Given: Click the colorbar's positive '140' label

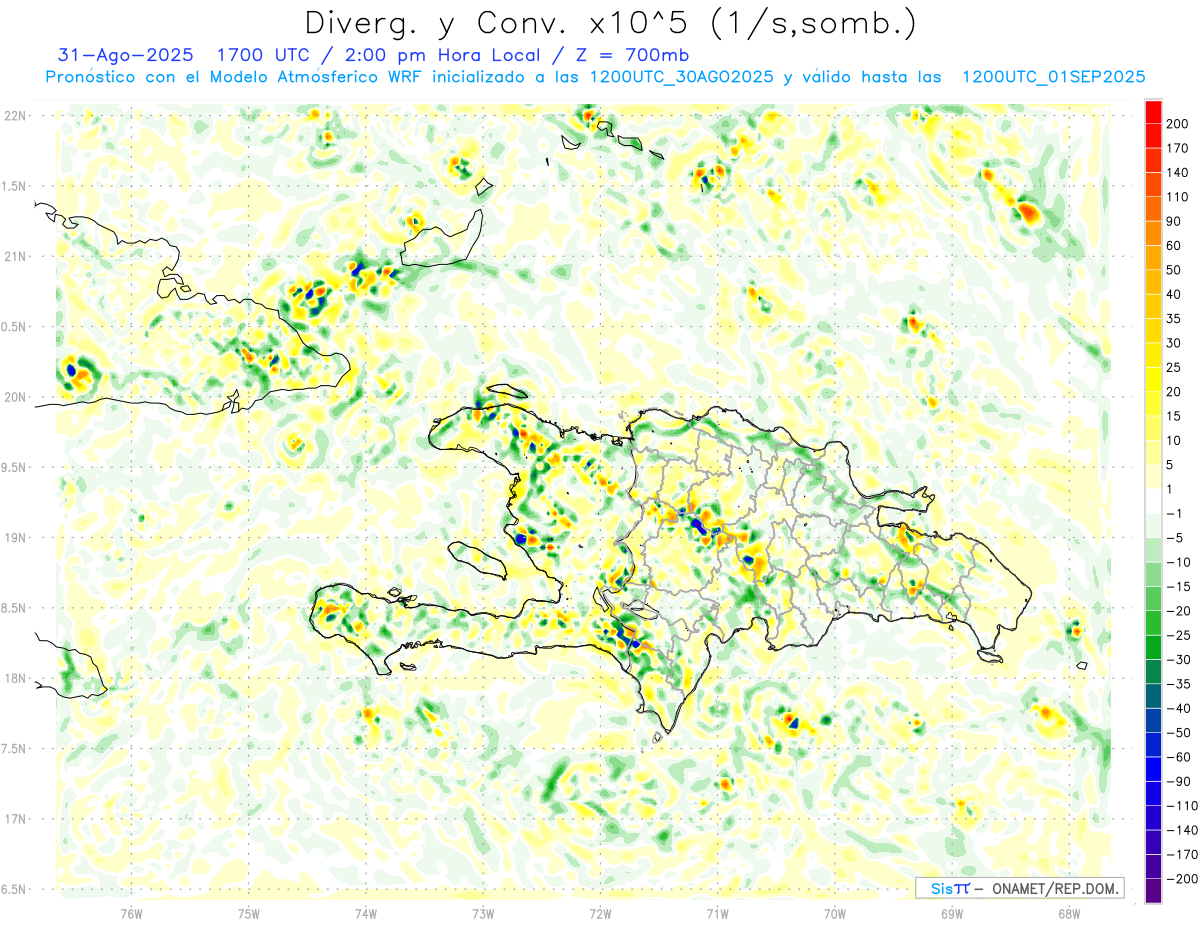Looking at the screenshot, I should tap(1180, 173).
